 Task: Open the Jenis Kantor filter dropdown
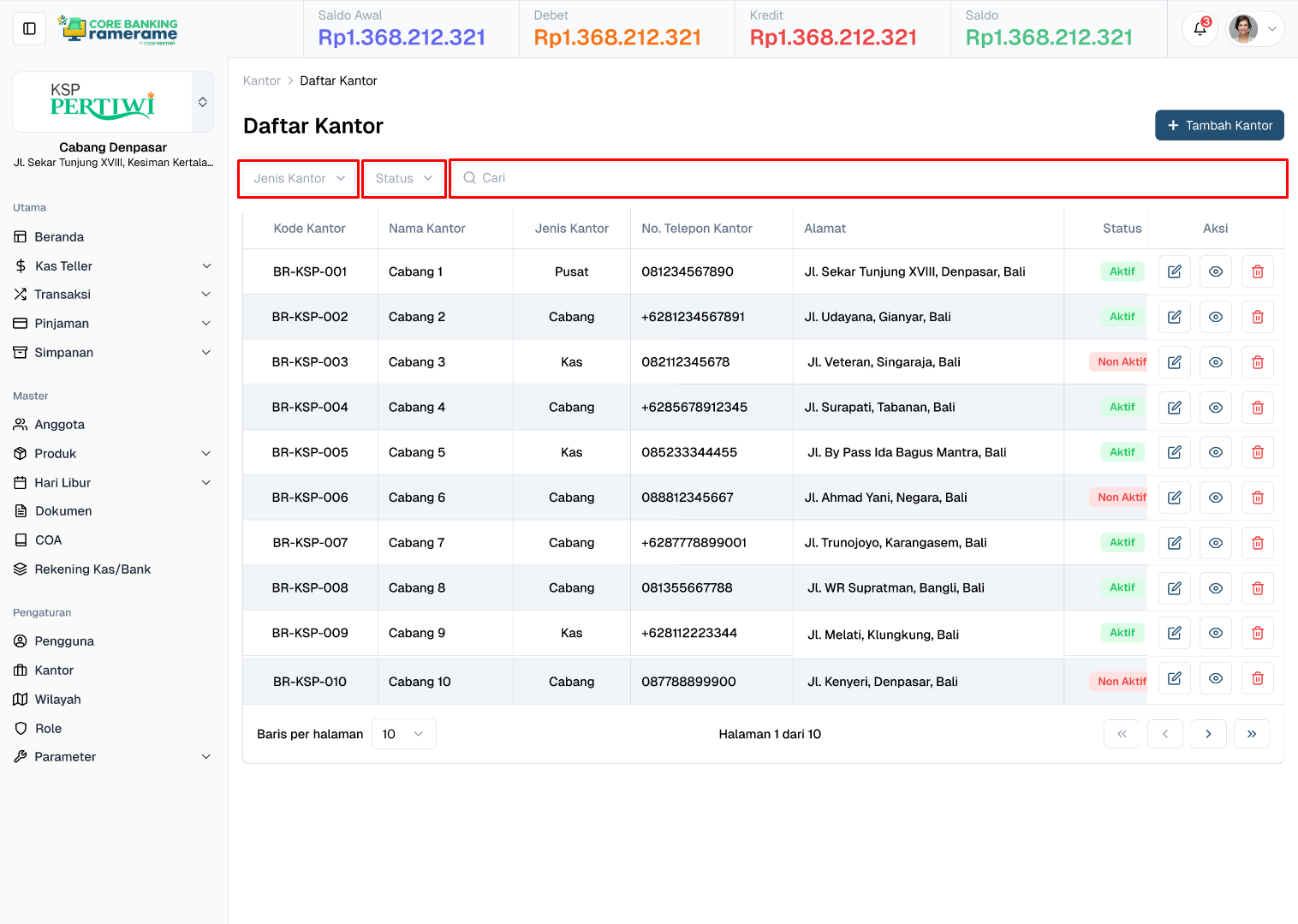click(x=299, y=178)
